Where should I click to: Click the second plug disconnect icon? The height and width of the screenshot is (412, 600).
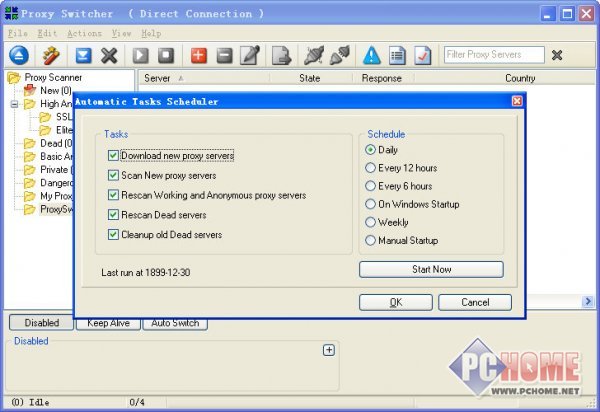340,55
